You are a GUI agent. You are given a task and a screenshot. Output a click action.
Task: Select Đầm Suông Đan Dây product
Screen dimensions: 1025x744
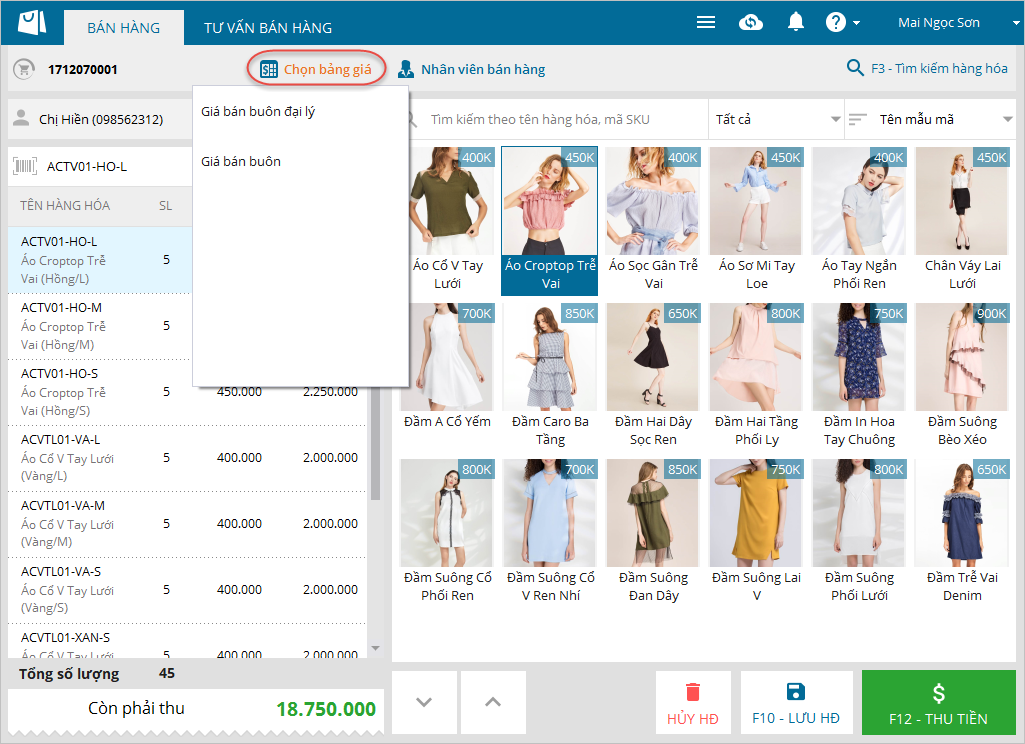tap(653, 532)
